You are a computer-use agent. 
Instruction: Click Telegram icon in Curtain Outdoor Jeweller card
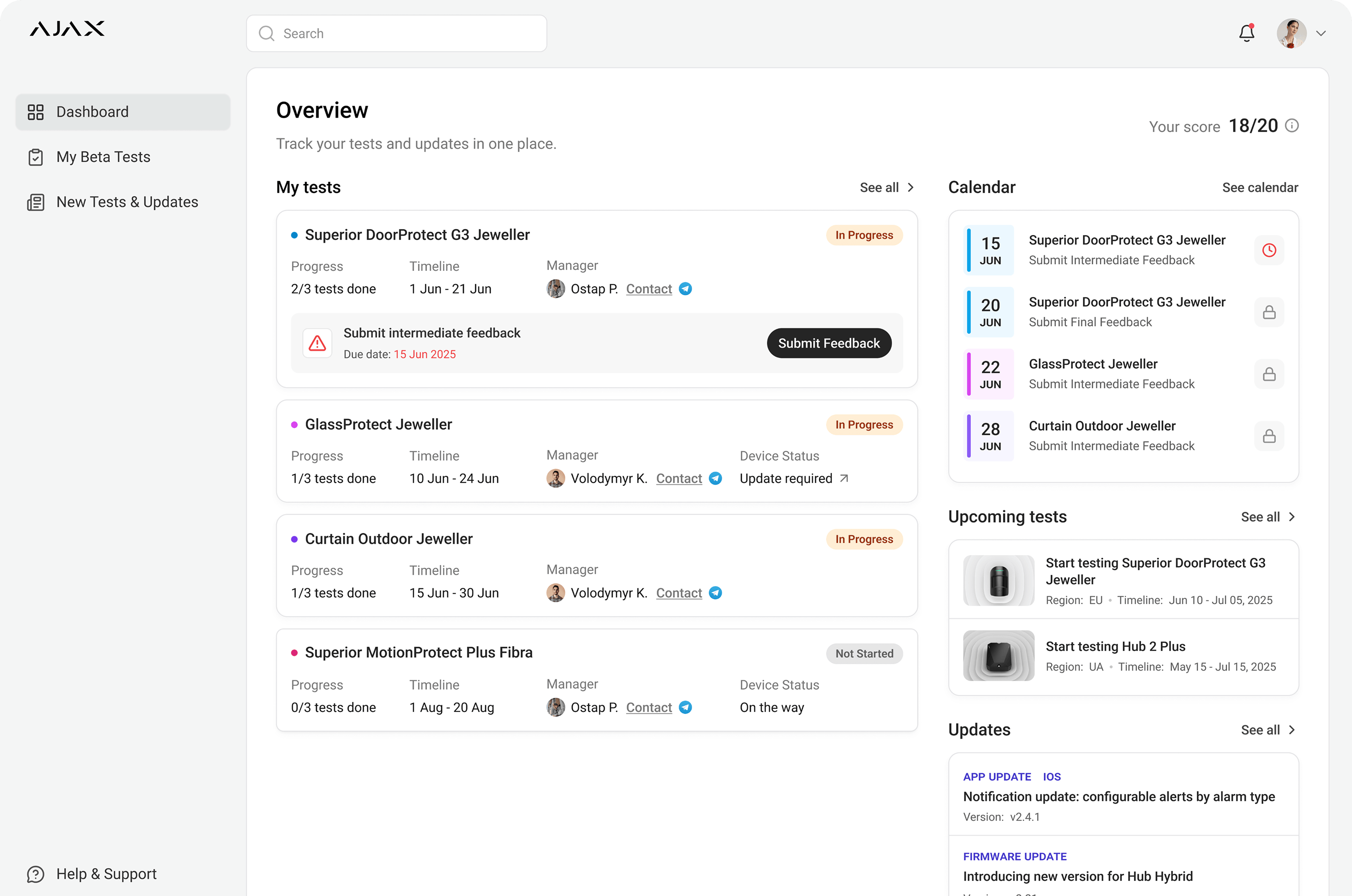click(x=715, y=593)
